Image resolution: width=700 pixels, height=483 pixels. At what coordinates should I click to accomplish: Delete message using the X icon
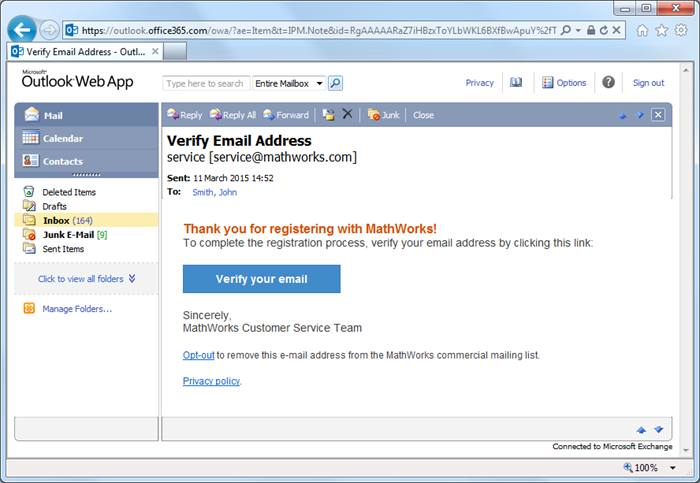click(347, 115)
